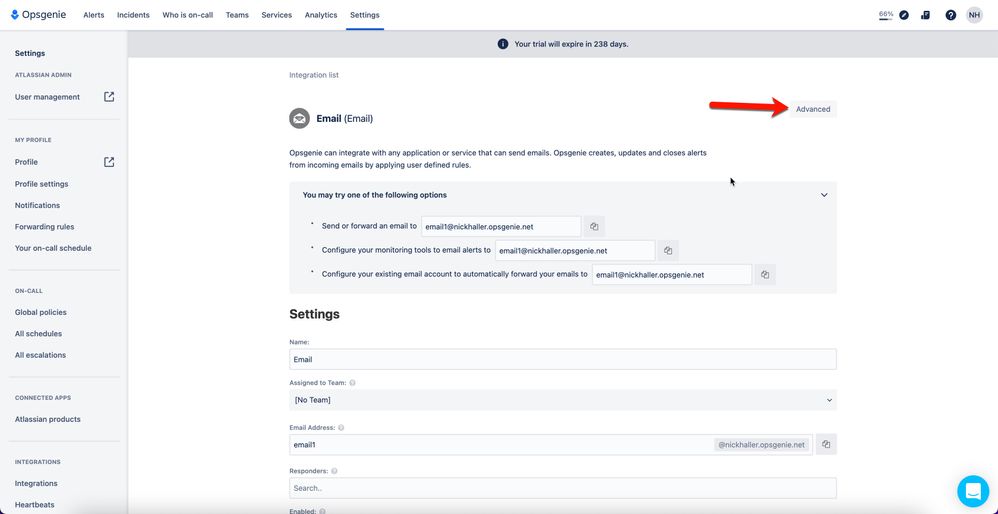Open Atlassian products
Screen dimensions: 998x514
coord(48,419)
